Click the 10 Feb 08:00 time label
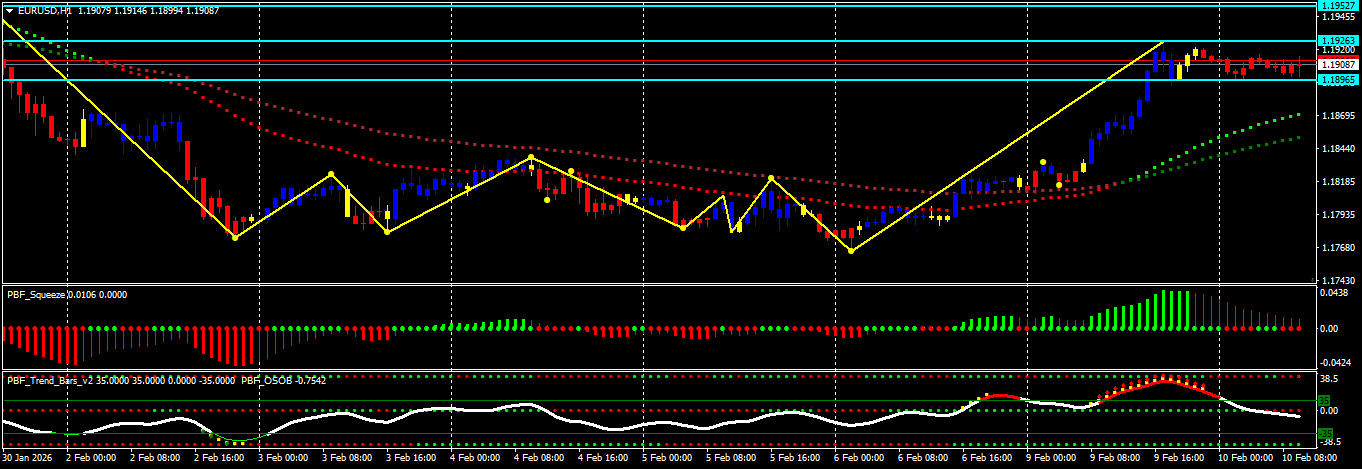The width and height of the screenshot is (1362, 469). pos(1310,457)
